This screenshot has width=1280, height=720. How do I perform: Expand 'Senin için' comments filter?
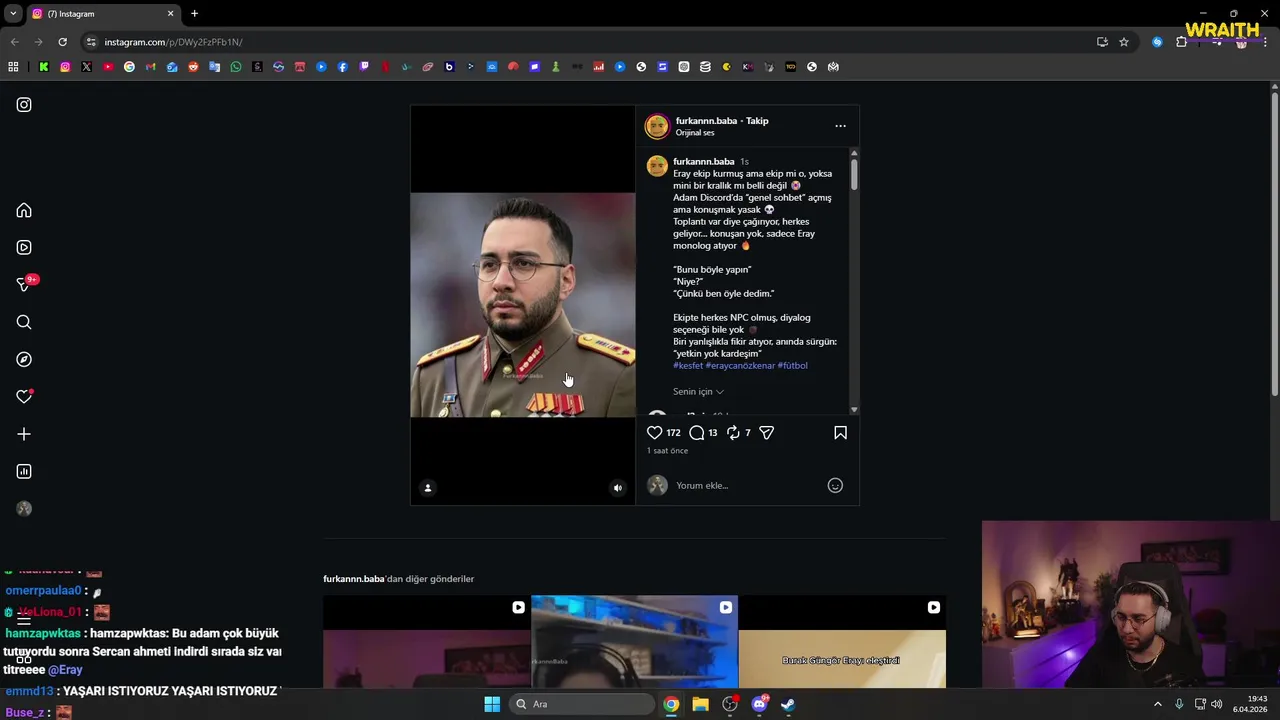(x=698, y=392)
